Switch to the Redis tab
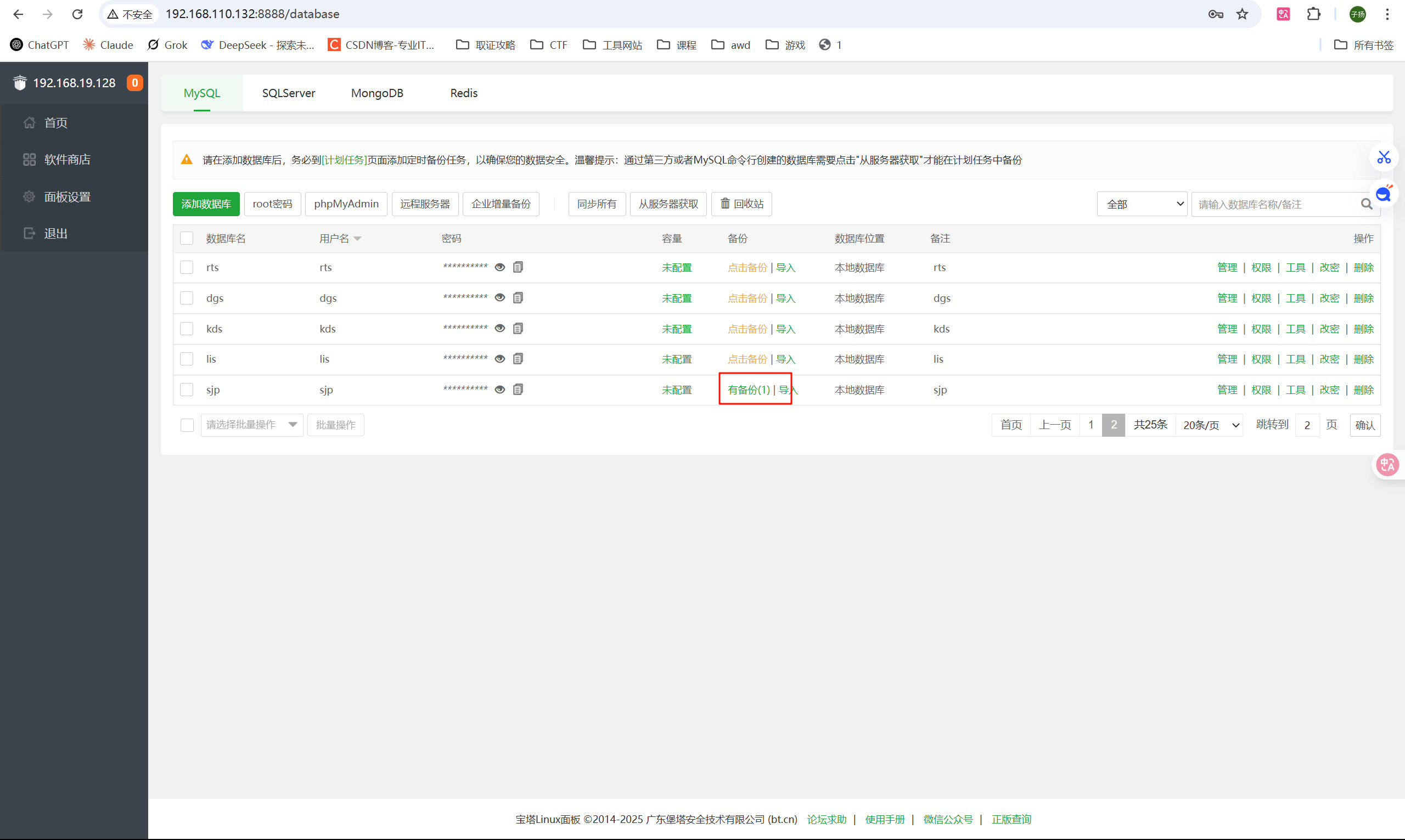Image resolution: width=1405 pixels, height=840 pixels. pos(464,93)
